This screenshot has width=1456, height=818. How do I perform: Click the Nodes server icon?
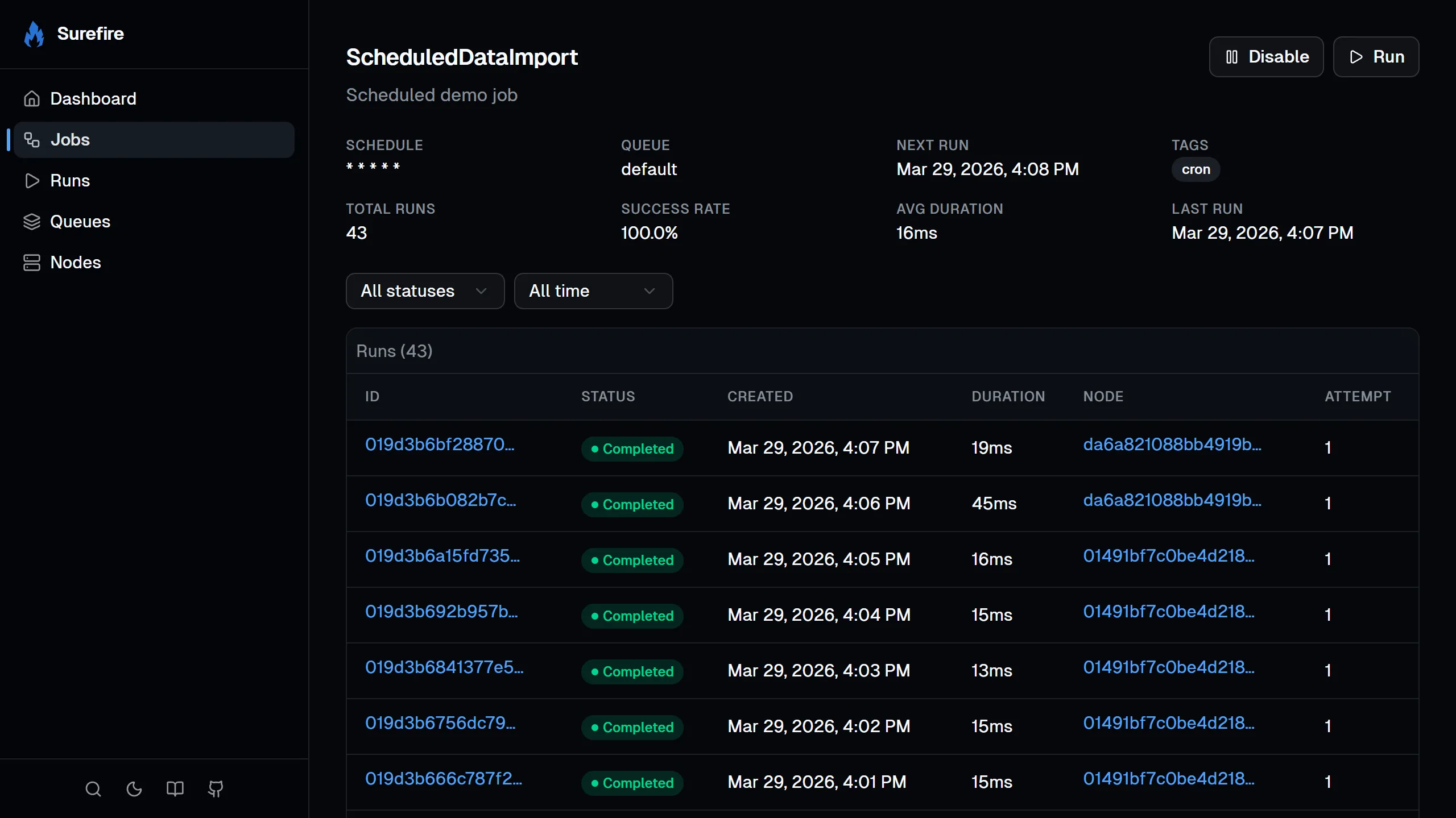point(32,263)
